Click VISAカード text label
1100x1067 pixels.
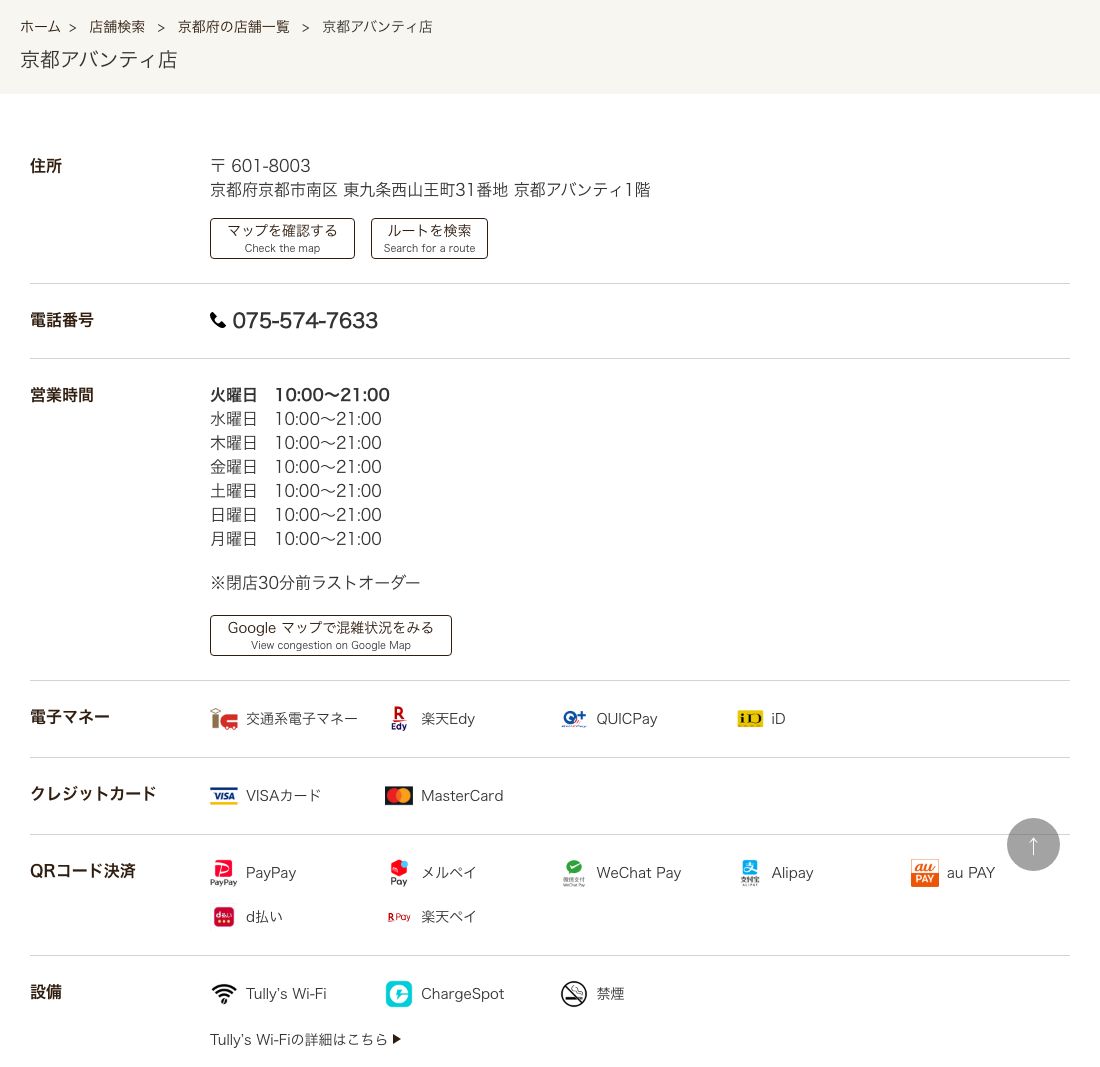(283, 796)
